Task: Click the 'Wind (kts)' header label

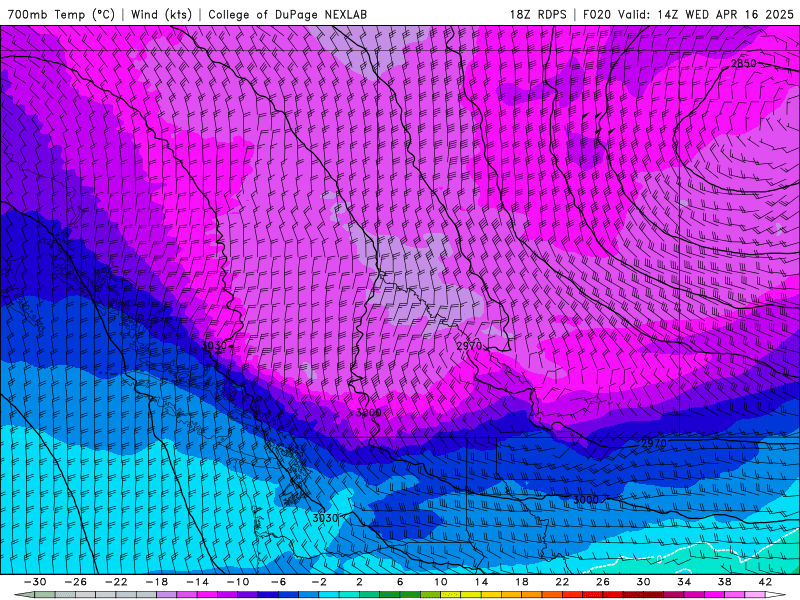Action: pos(161,14)
